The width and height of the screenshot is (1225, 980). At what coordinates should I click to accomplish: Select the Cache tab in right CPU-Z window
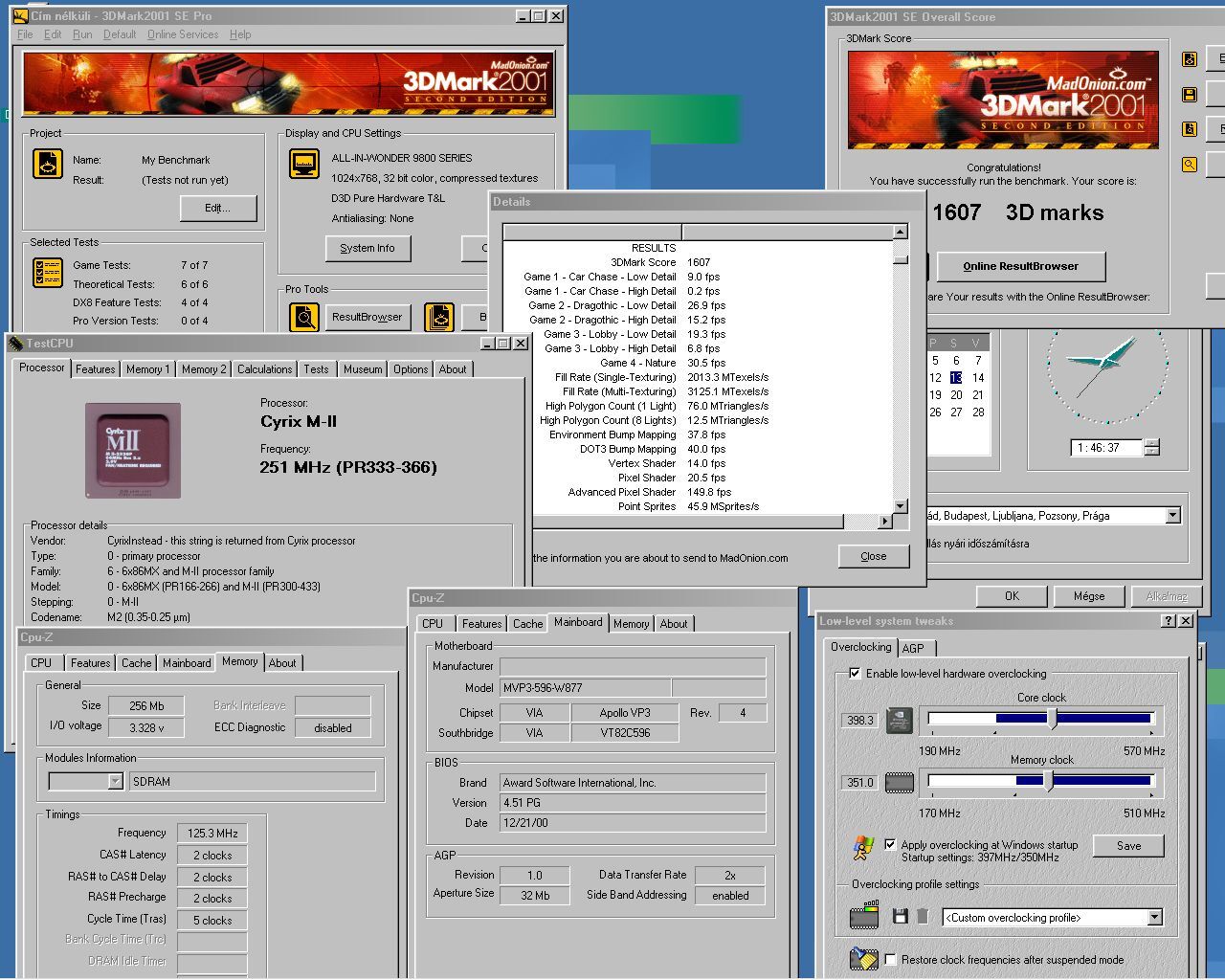527,624
